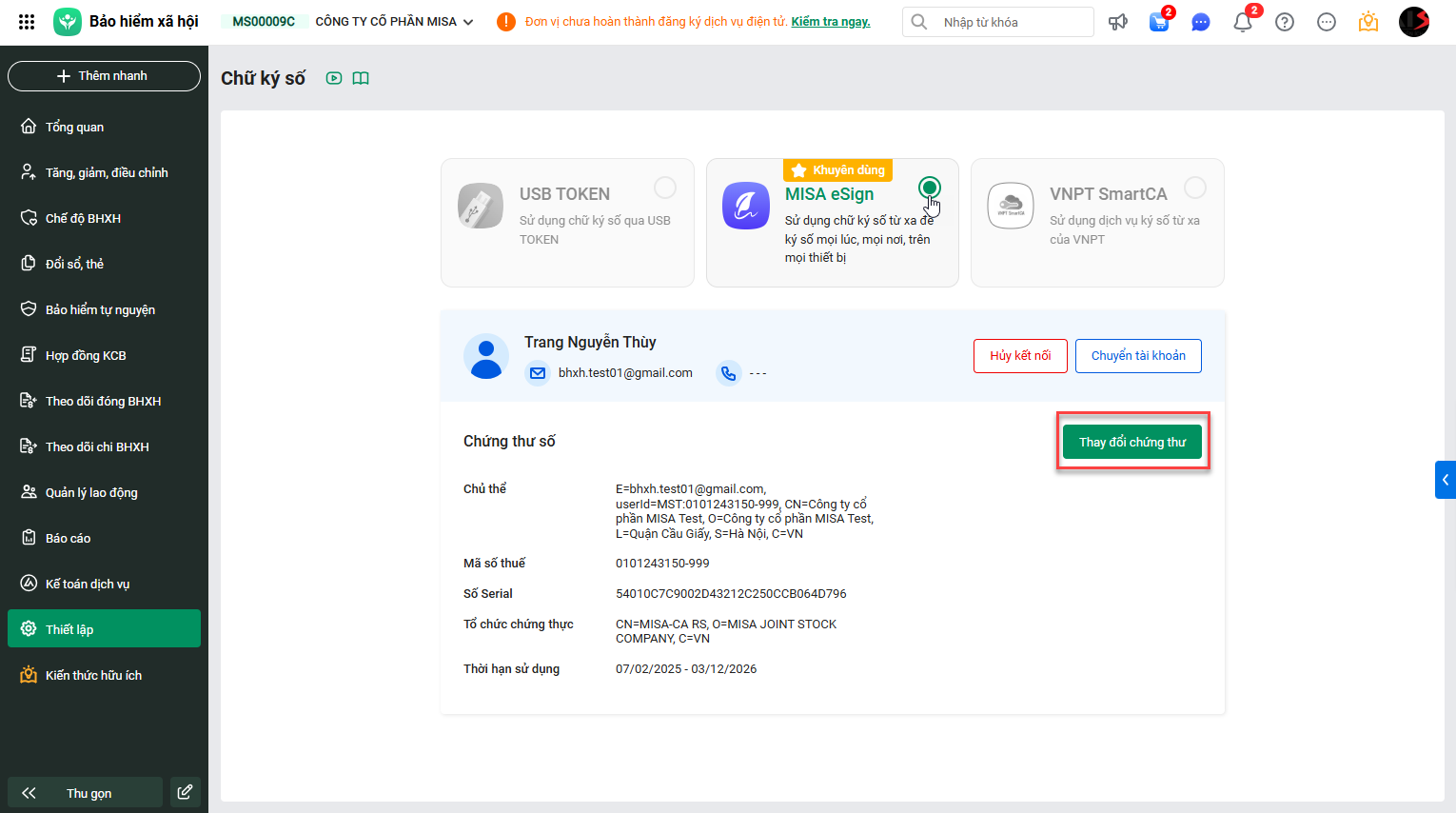Open the chat messenger icon
Screen dimensions: 1456x813
pos(1201,22)
